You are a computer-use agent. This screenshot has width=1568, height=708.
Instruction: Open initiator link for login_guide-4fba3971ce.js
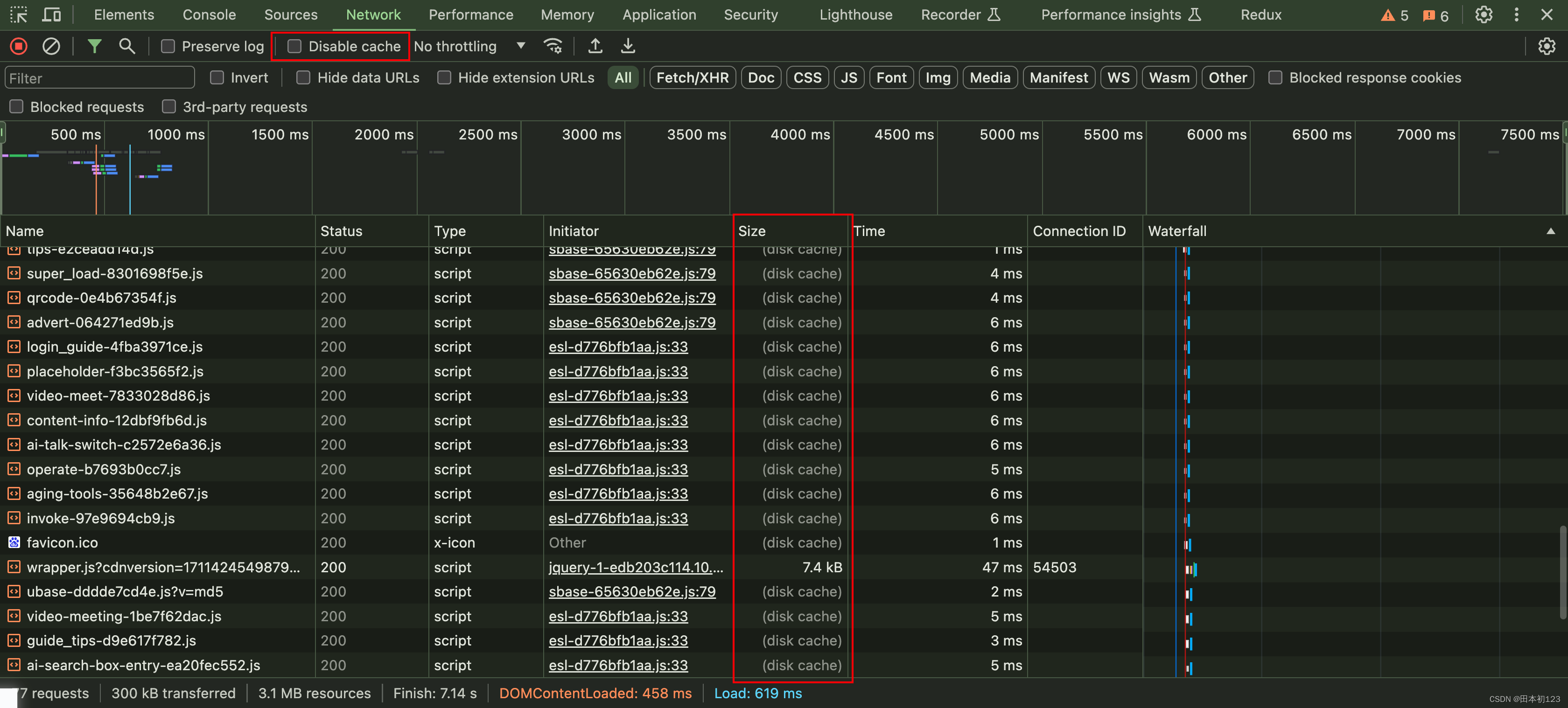coord(618,347)
